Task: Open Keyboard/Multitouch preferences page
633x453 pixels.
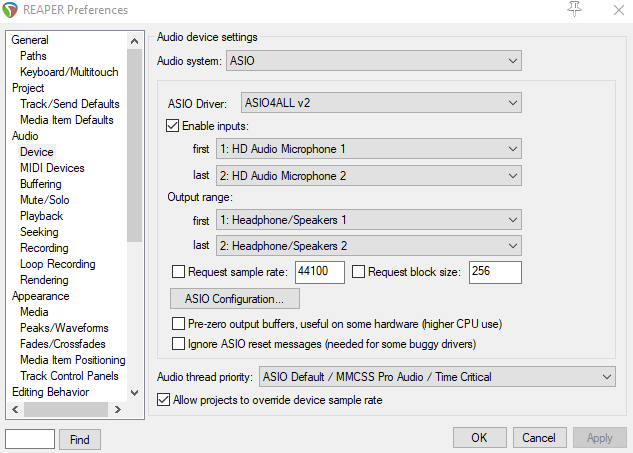Action: [69, 72]
